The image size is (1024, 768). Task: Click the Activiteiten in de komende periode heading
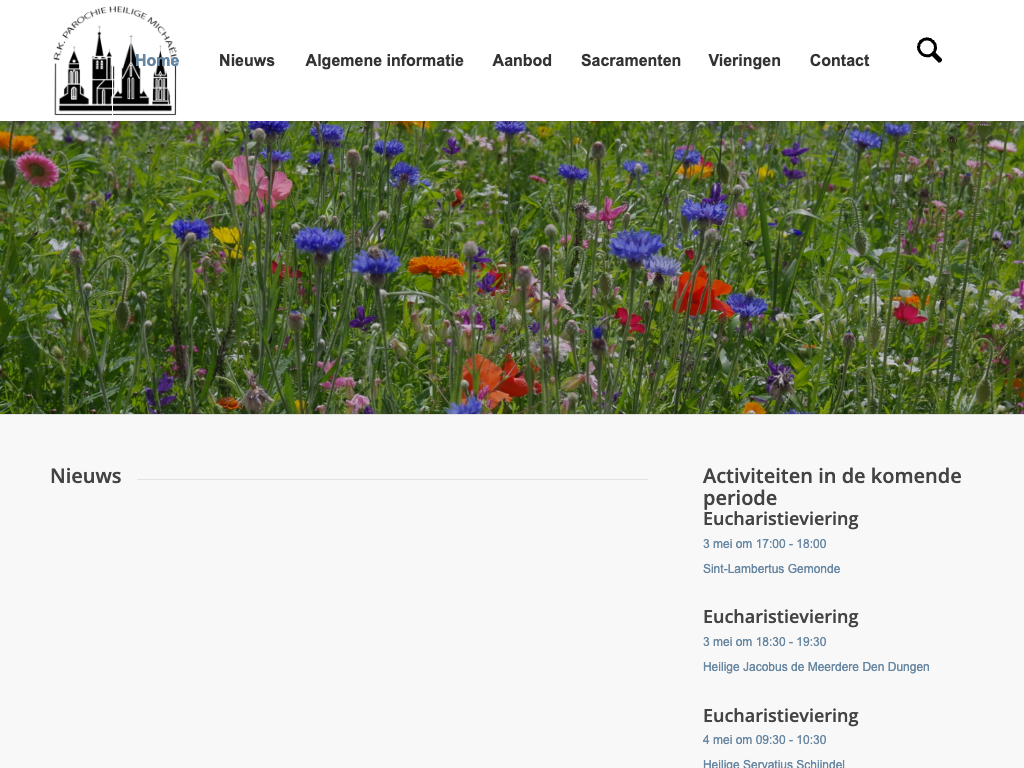(x=832, y=486)
